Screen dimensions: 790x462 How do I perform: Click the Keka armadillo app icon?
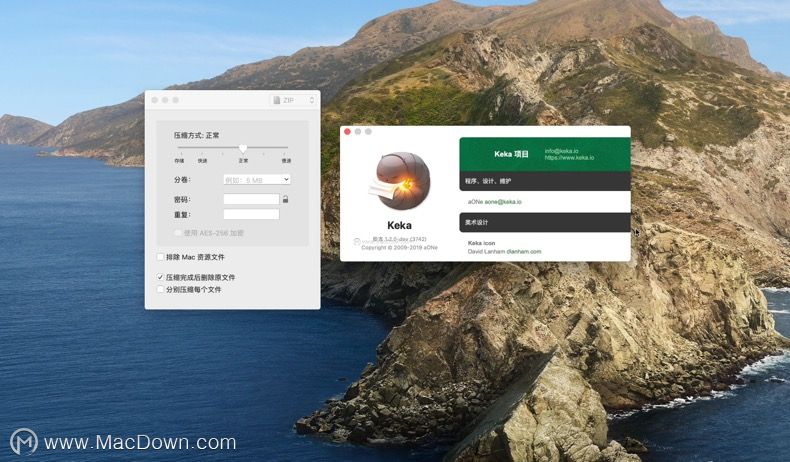401,181
